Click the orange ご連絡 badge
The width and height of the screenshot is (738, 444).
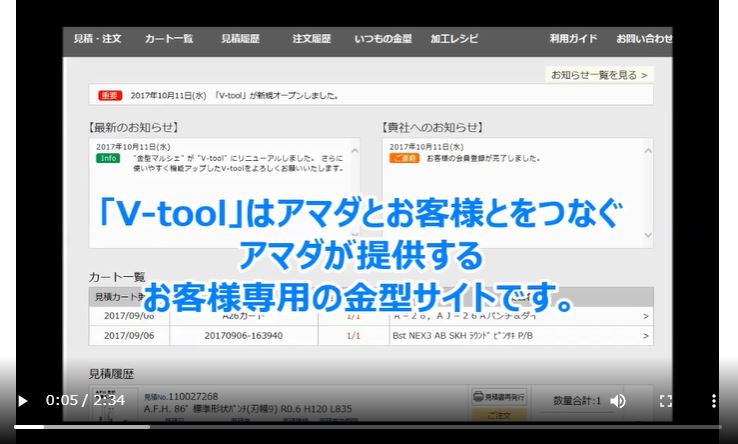(404, 158)
